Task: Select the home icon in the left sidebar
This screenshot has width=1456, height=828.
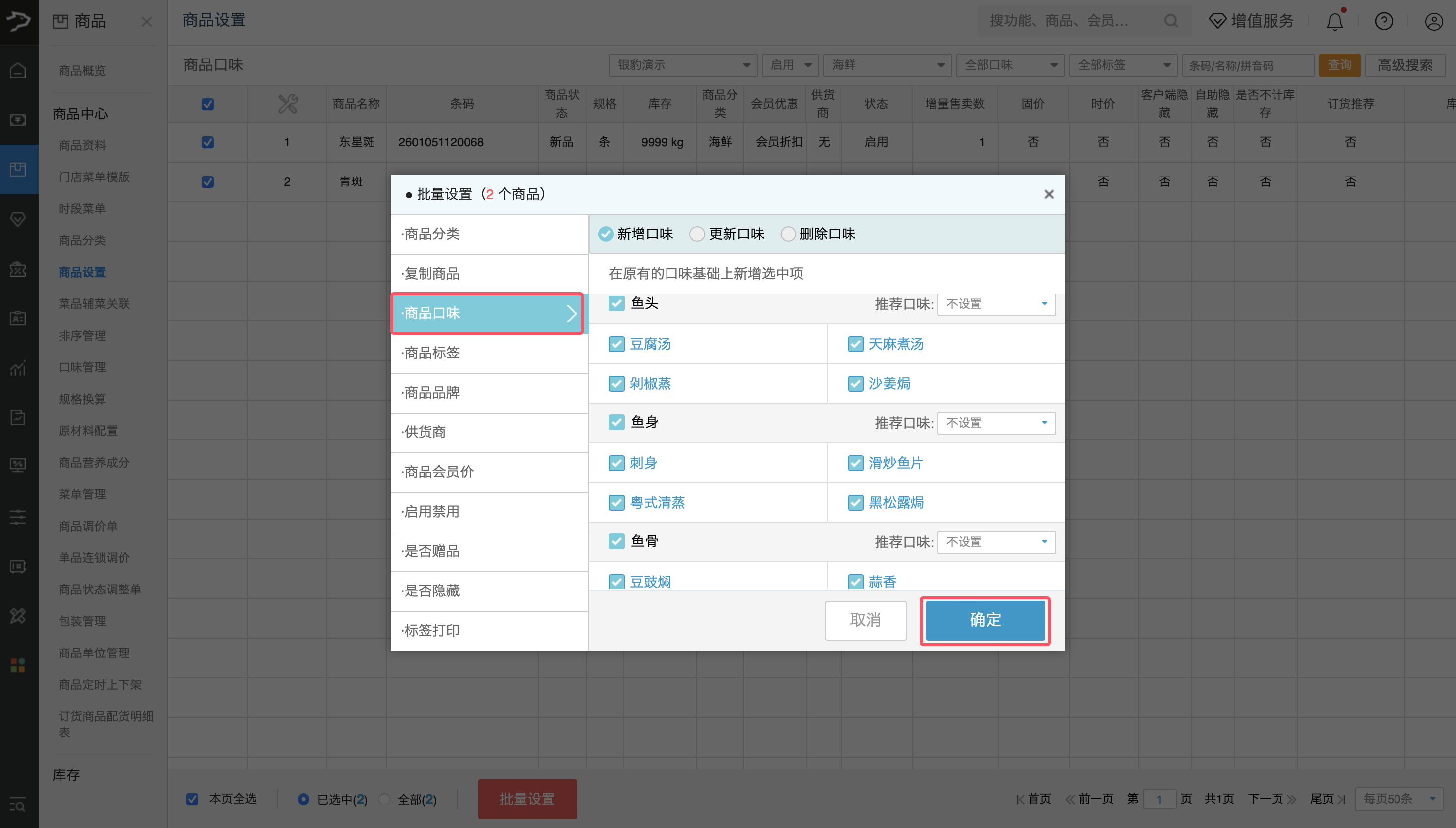Action: pyautogui.click(x=18, y=70)
